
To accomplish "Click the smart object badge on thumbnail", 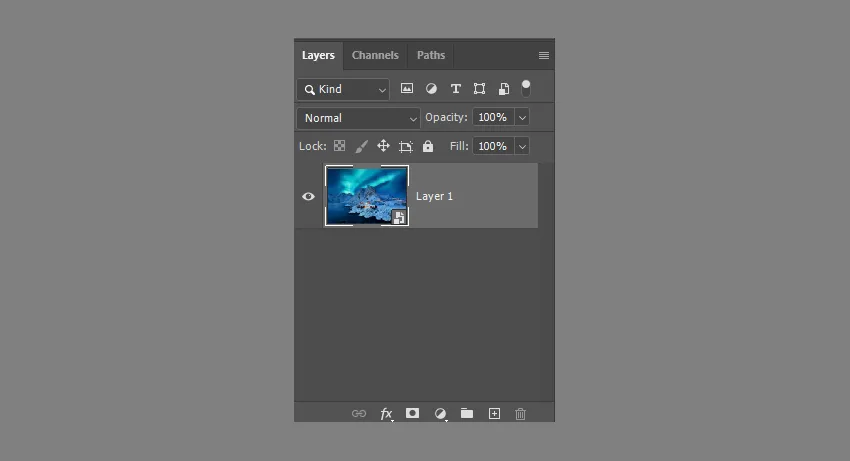I will [399, 217].
